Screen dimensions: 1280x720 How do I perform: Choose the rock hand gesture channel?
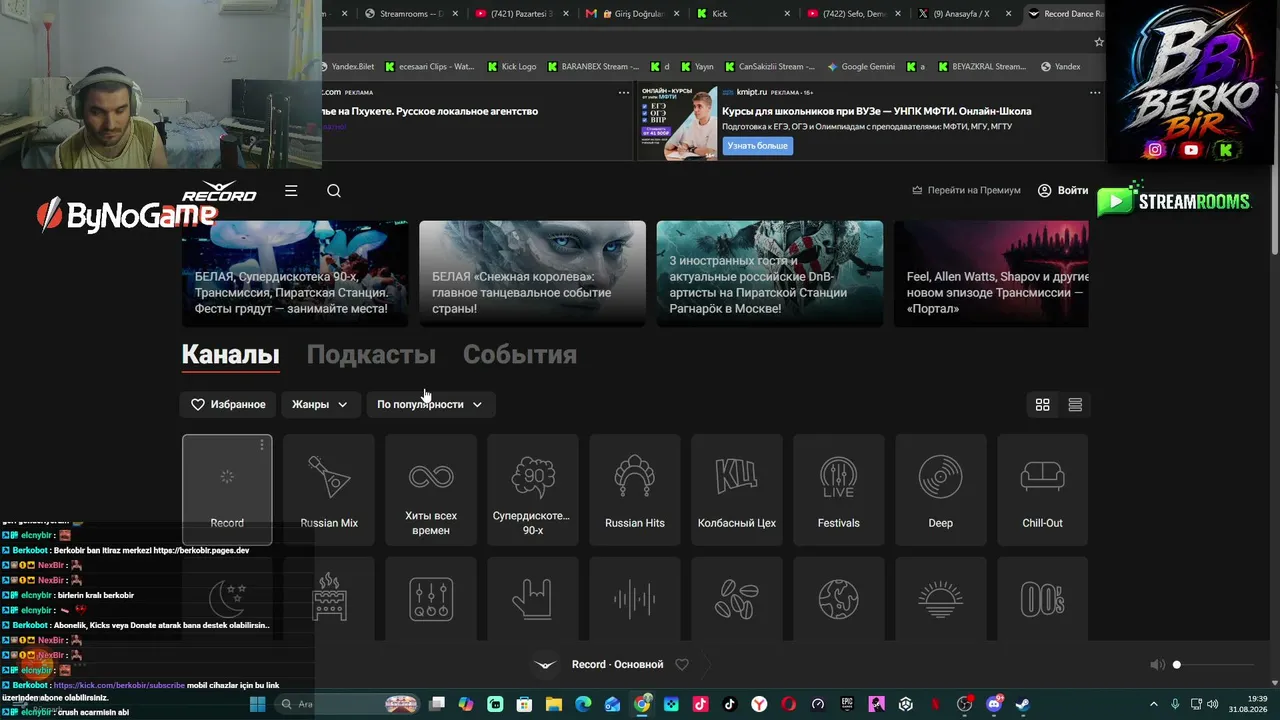pyautogui.click(x=533, y=598)
